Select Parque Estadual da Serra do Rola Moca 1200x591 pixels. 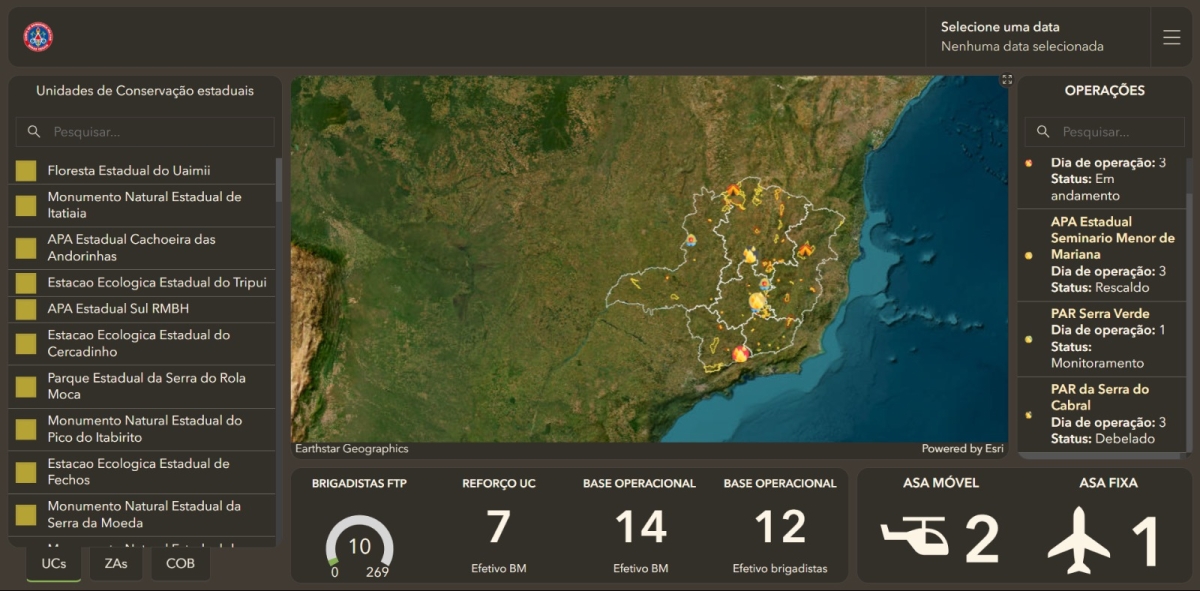point(142,386)
